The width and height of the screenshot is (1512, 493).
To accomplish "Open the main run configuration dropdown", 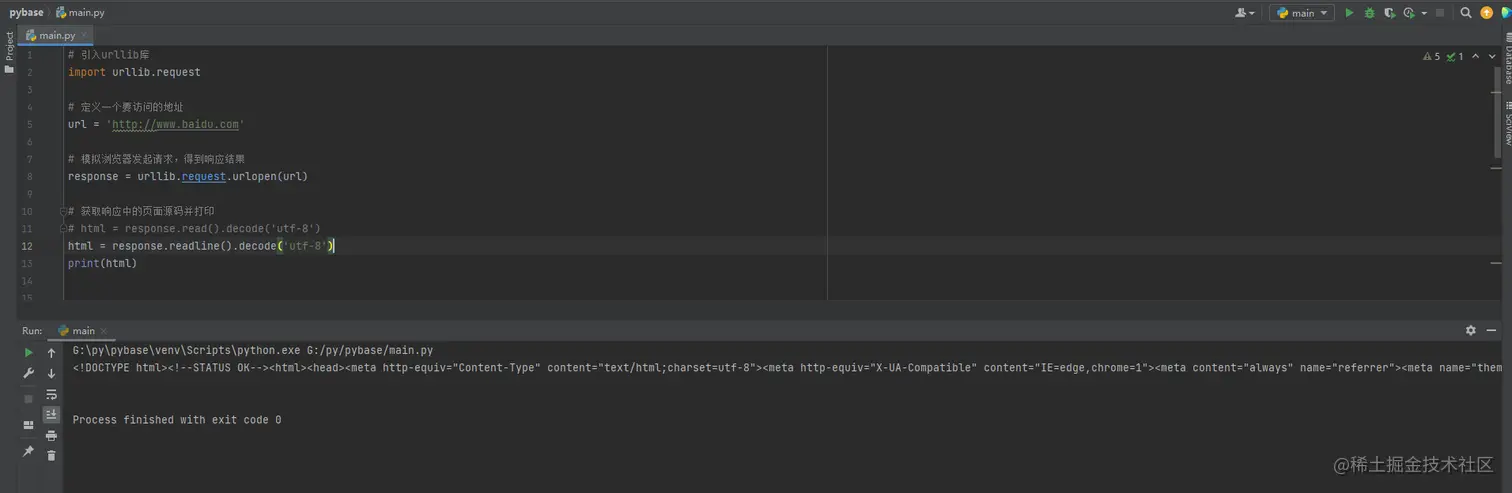I will 1302,13.
